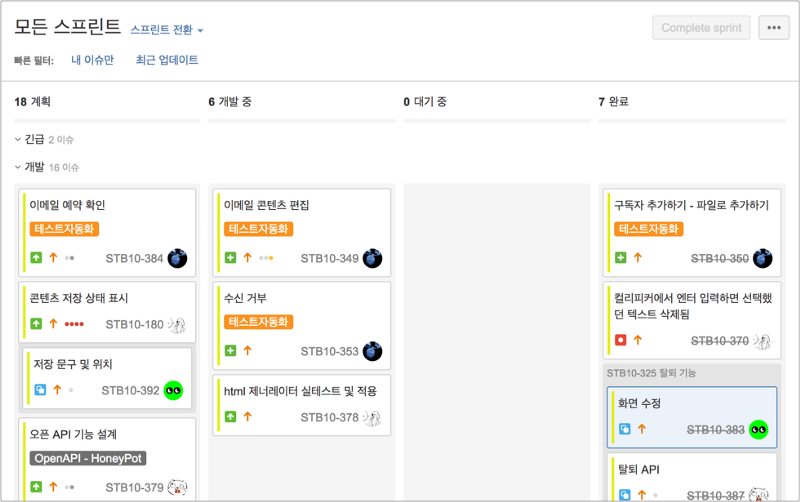Image resolution: width=800 pixels, height=502 pixels.
Task: Click the subtask icon on STB10-383
Action: (x=625, y=429)
